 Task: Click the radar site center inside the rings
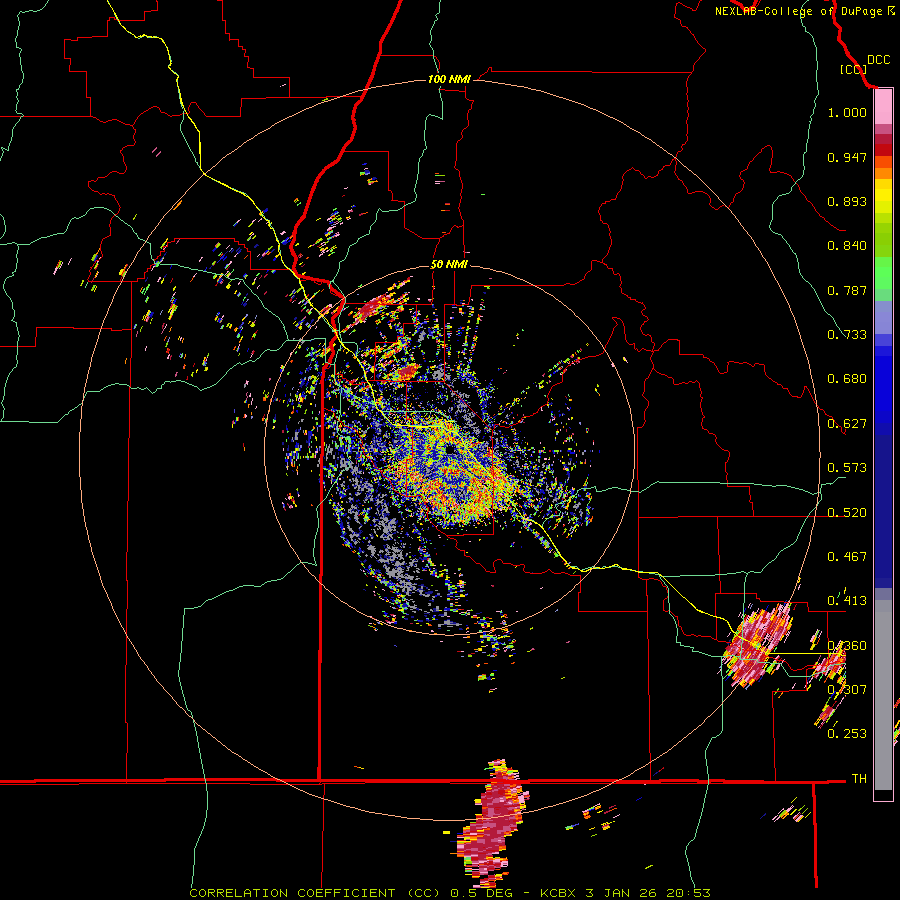point(450,451)
